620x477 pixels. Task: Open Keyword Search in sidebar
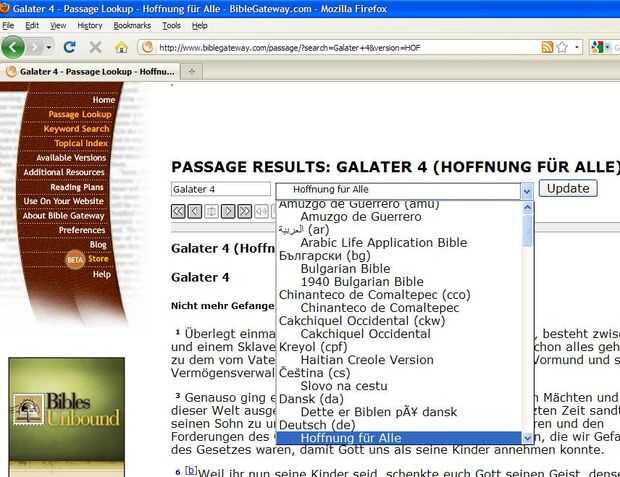[x=76, y=129]
